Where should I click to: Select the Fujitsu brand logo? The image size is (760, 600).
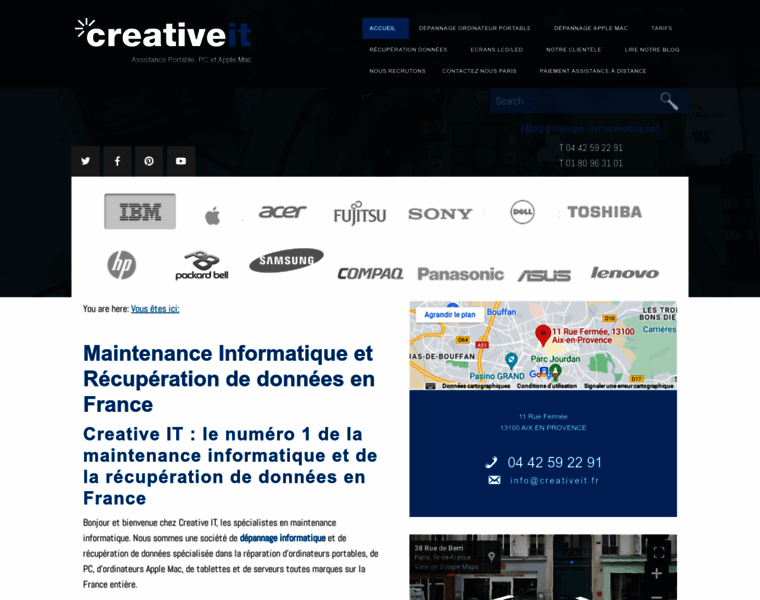(360, 213)
